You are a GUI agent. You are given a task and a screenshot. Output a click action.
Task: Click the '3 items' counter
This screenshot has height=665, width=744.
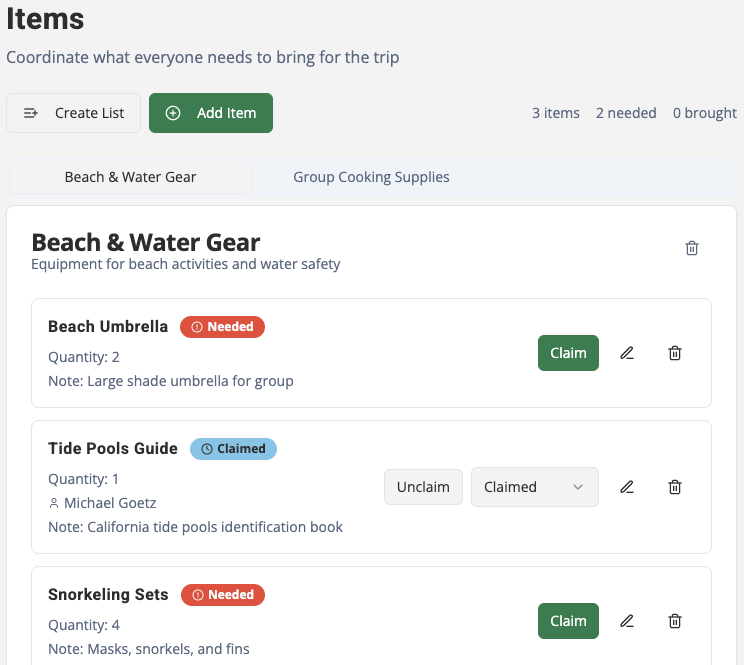[556, 113]
